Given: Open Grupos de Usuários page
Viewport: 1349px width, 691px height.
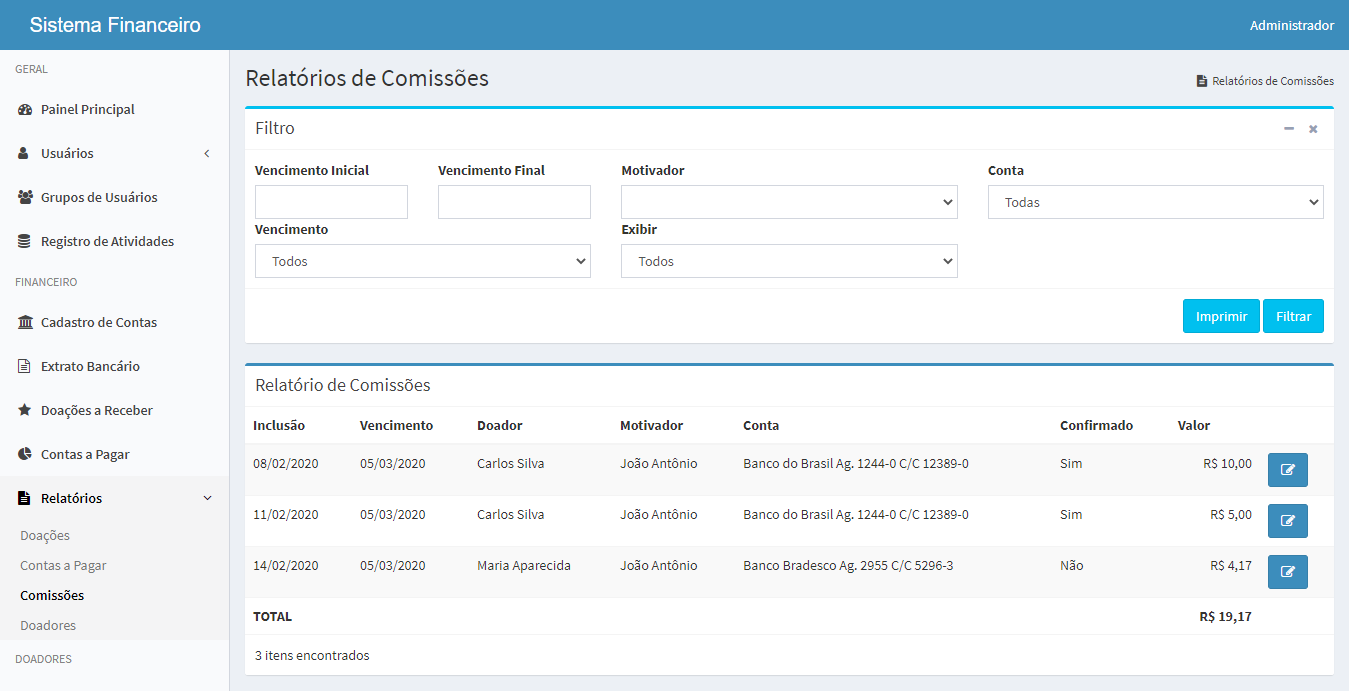Looking at the screenshot, I should tap(98, 198).
